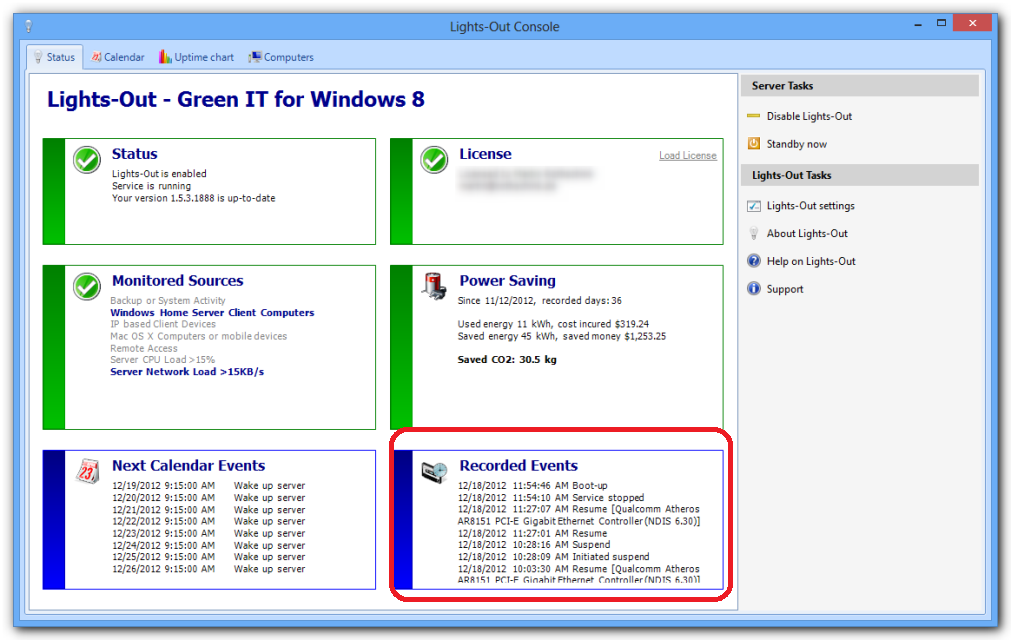Click the 12/19/2012 Wake up server event
Viewport: 1011px width, 640px height.
click(x=209, y=485)
